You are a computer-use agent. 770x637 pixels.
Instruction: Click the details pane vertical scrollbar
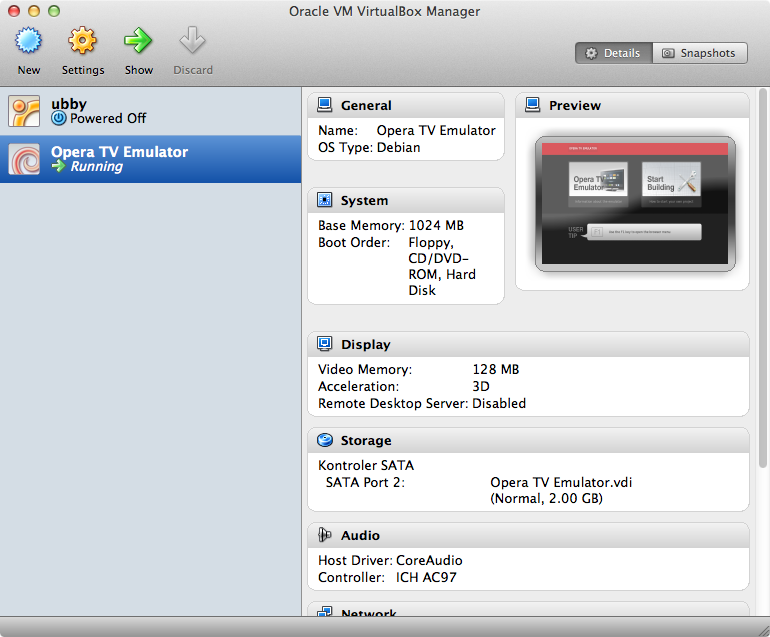click(x=762, y=300)
